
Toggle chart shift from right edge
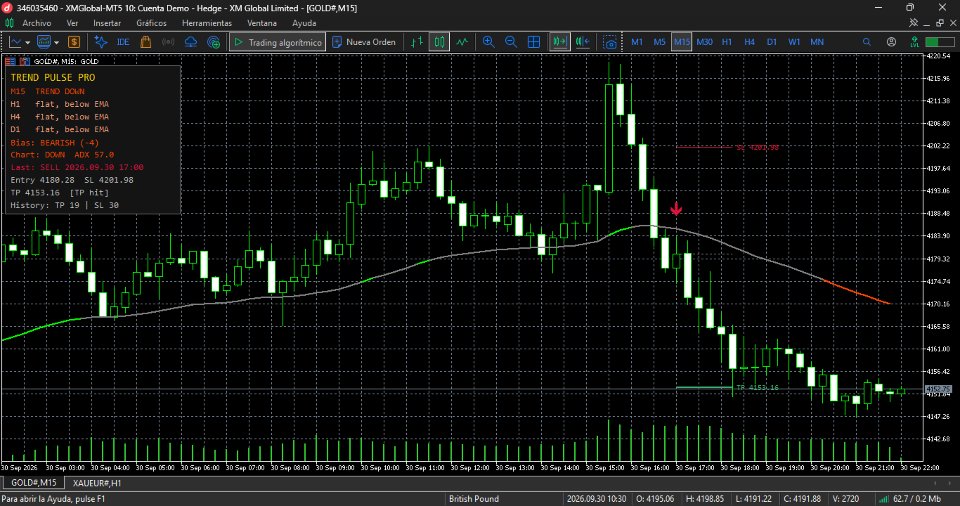coord(582,42)
